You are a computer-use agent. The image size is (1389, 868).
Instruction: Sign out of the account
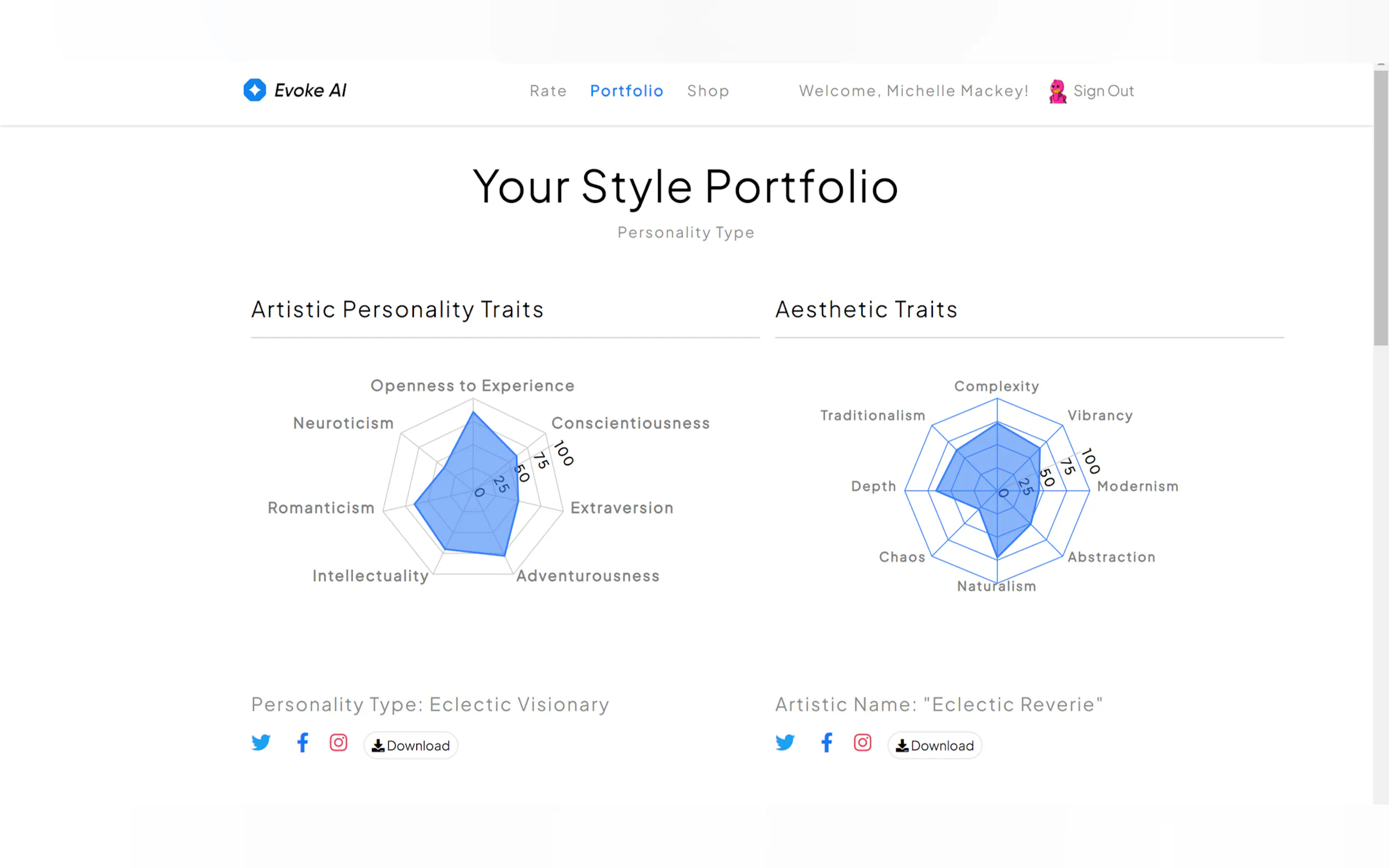(1104, 91)
